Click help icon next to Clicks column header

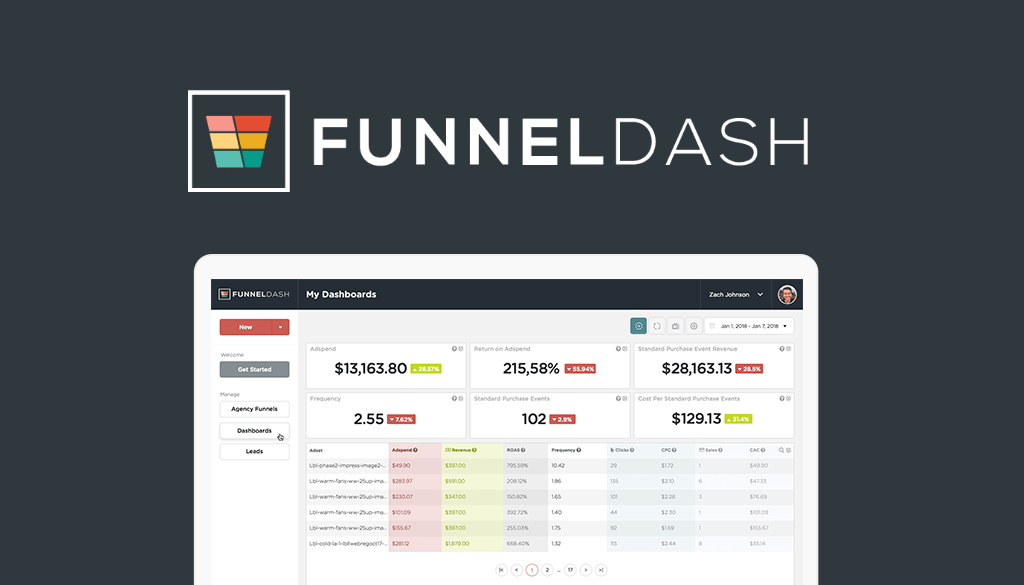point(632,450)
